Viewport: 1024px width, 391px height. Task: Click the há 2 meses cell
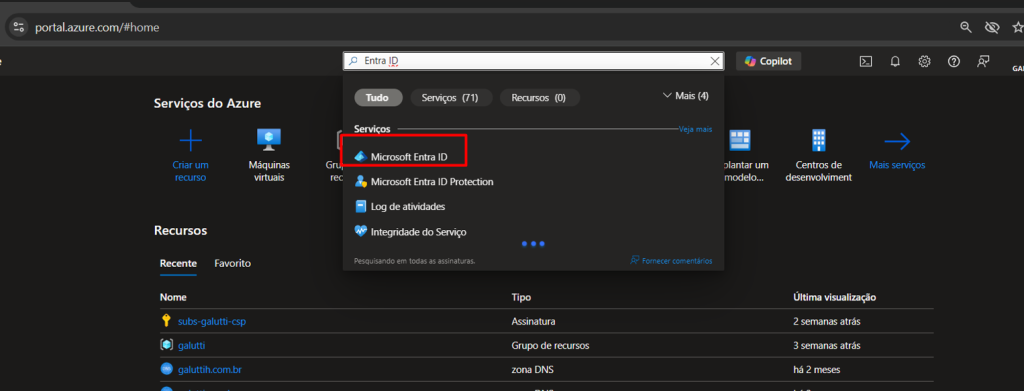click(x=816, y=369)
